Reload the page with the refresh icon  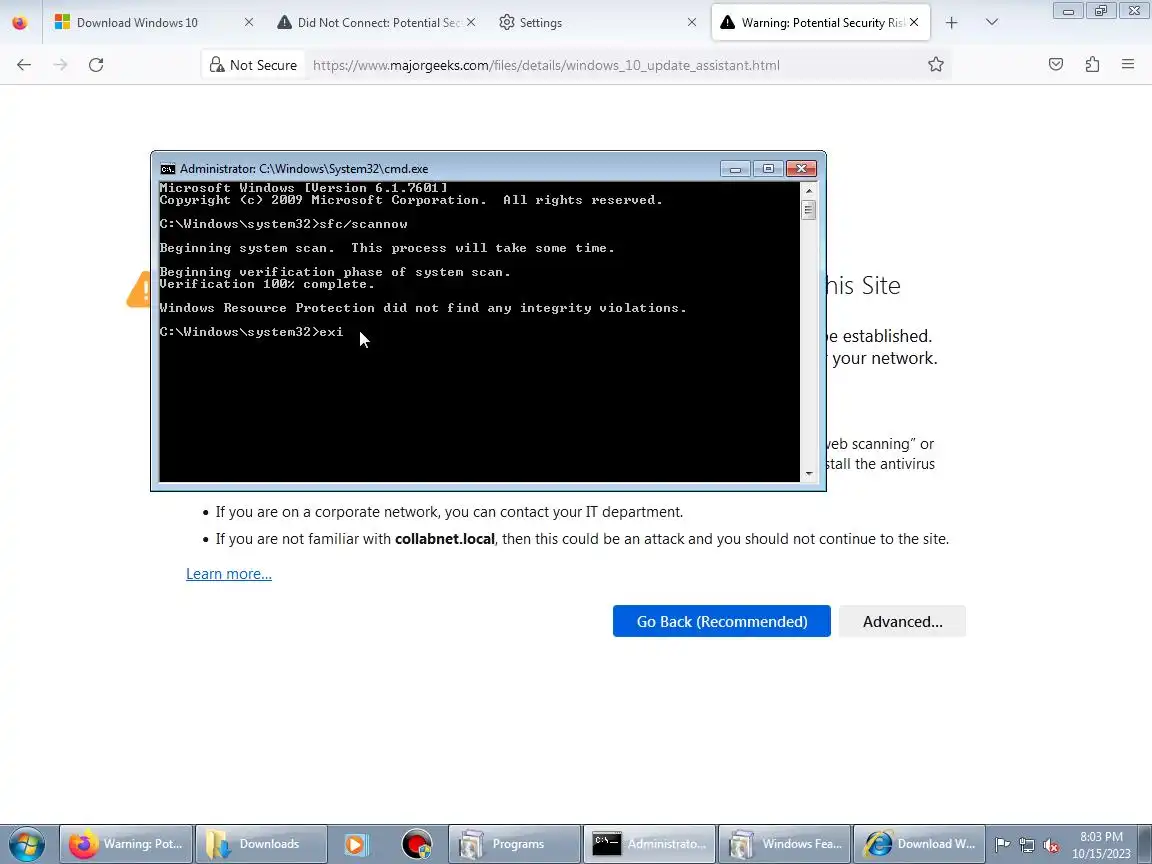96,65
